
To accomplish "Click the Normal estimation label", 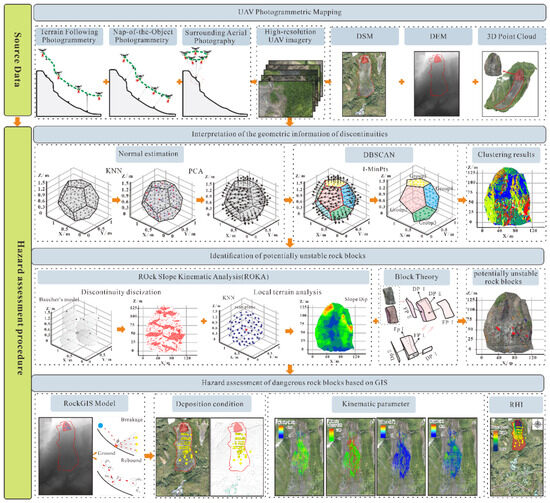I will click(x=148, y=154).
